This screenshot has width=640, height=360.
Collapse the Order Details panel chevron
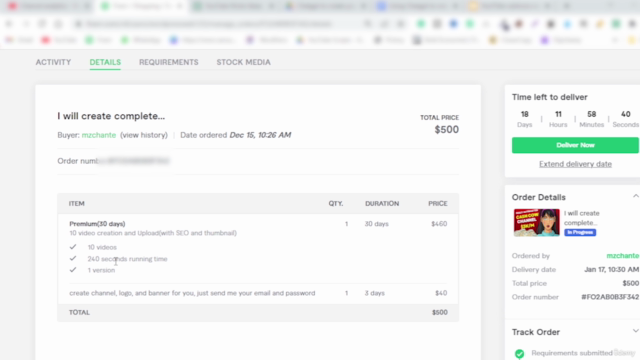click(x=636, y=196)
